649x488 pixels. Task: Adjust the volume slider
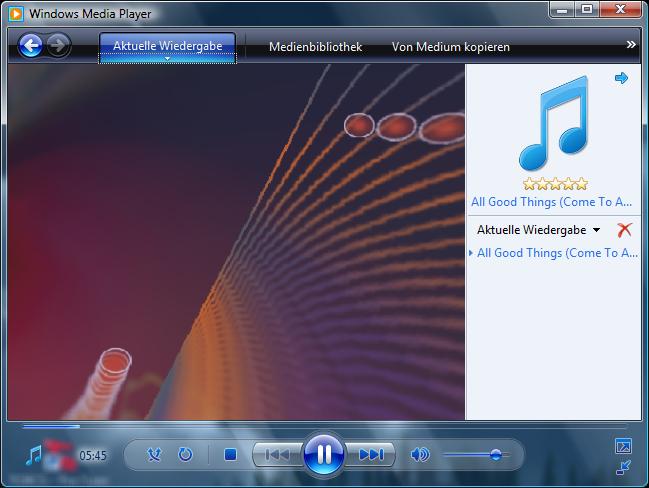pyautogui.click(x=494, y=455)
